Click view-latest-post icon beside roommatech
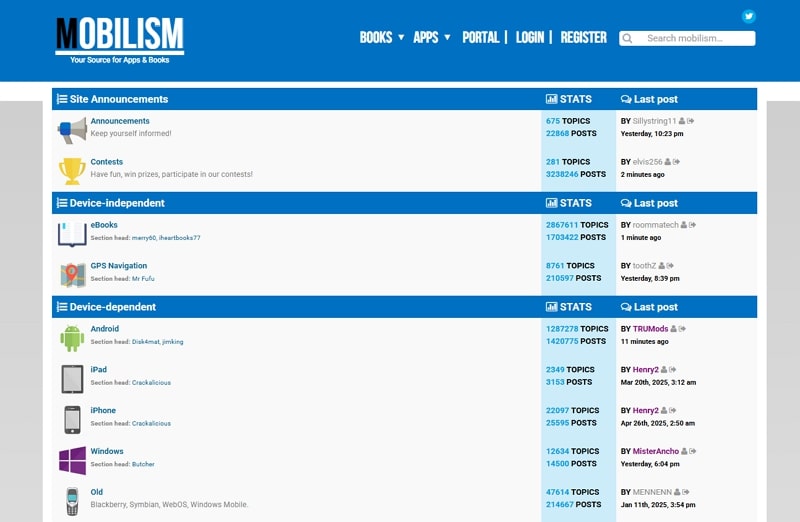Image resolution: width=800 pixels, height=522 pixels. click(692, 225)
